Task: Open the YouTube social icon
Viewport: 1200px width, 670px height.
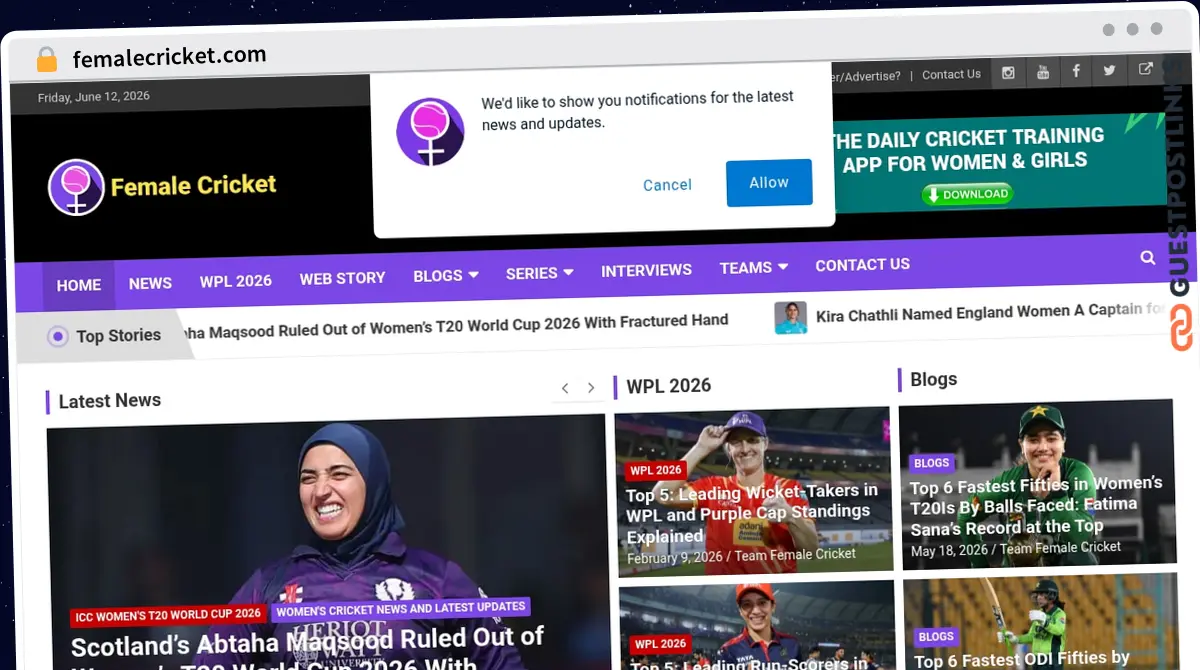Action: click(1042, 72)
